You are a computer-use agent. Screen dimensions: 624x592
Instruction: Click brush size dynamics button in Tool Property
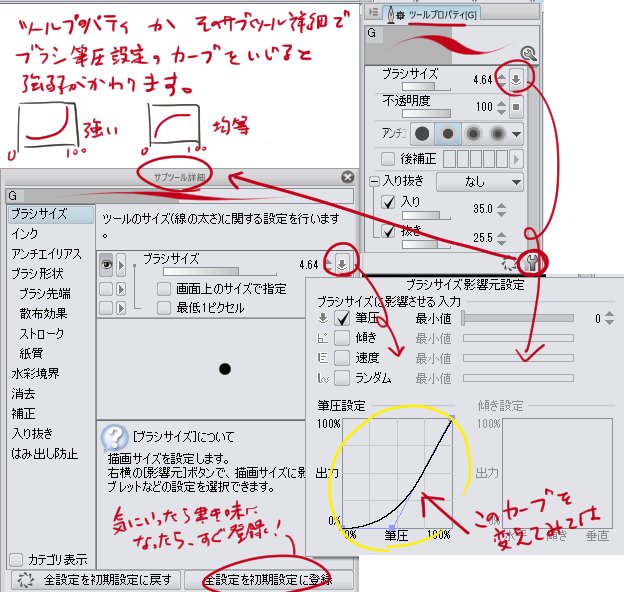(516, 79)
